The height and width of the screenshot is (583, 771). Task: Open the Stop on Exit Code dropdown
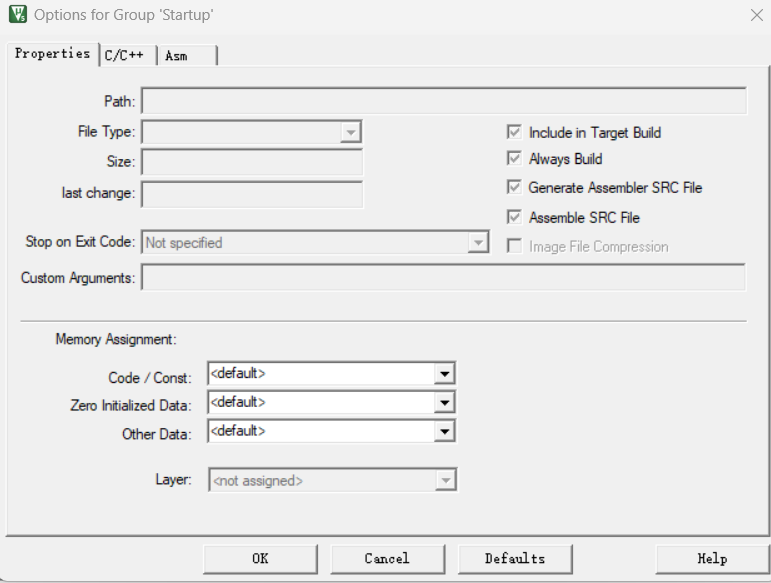[x=478, y=243]
